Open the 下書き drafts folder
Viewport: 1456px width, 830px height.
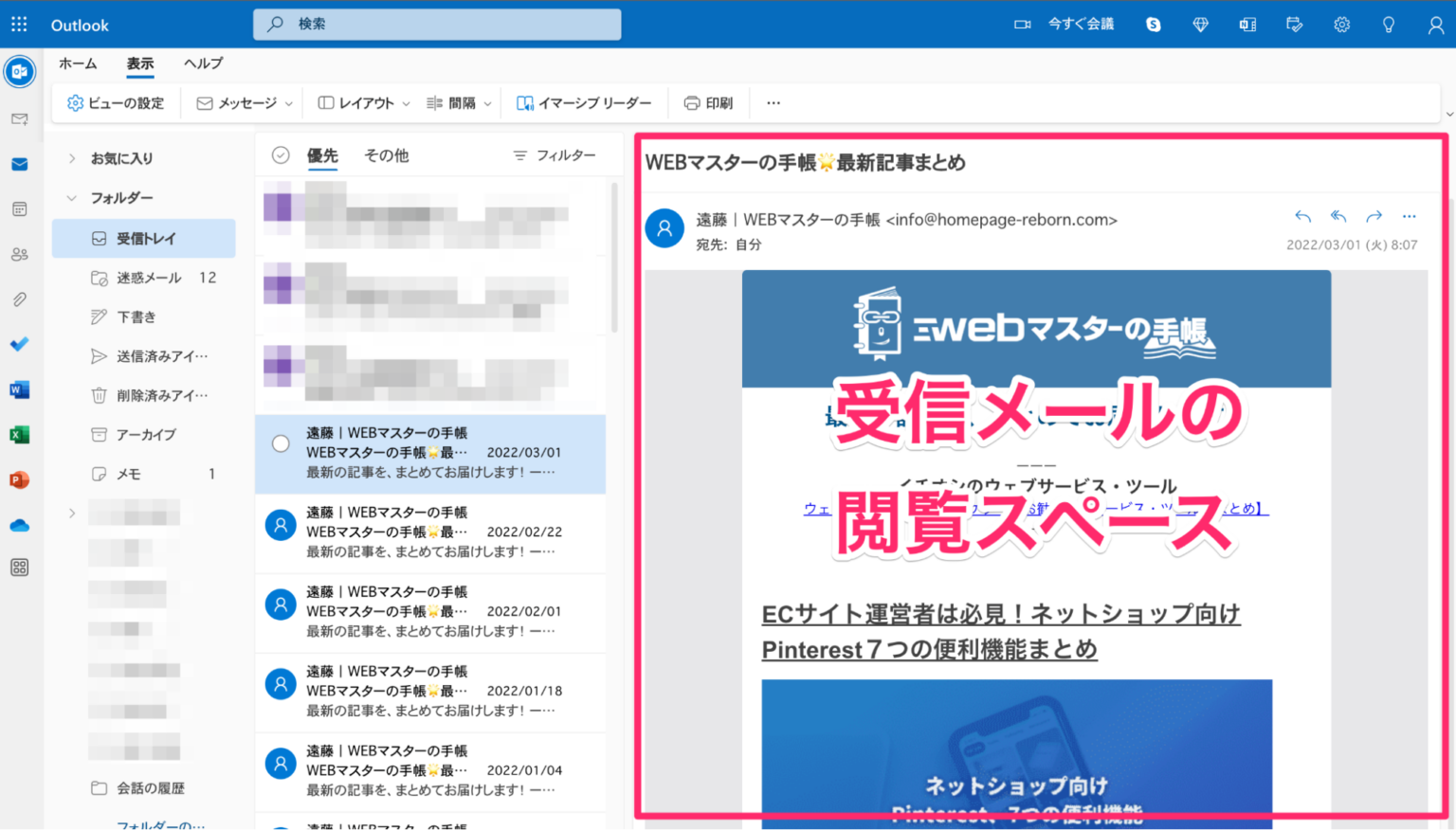(144, 317)
